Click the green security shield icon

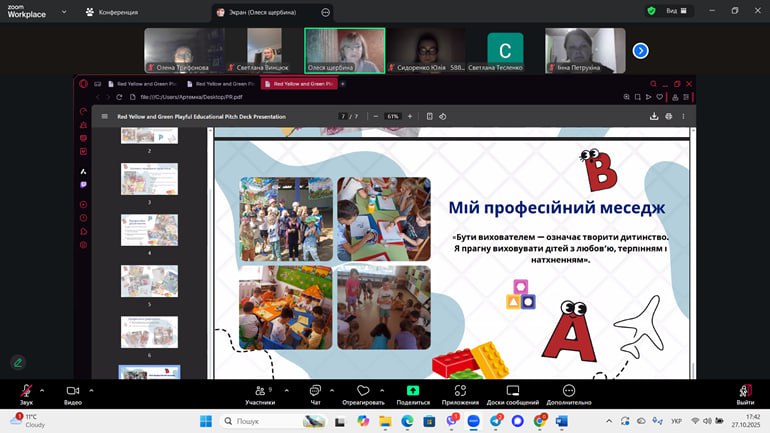click(x=651, y=11)
